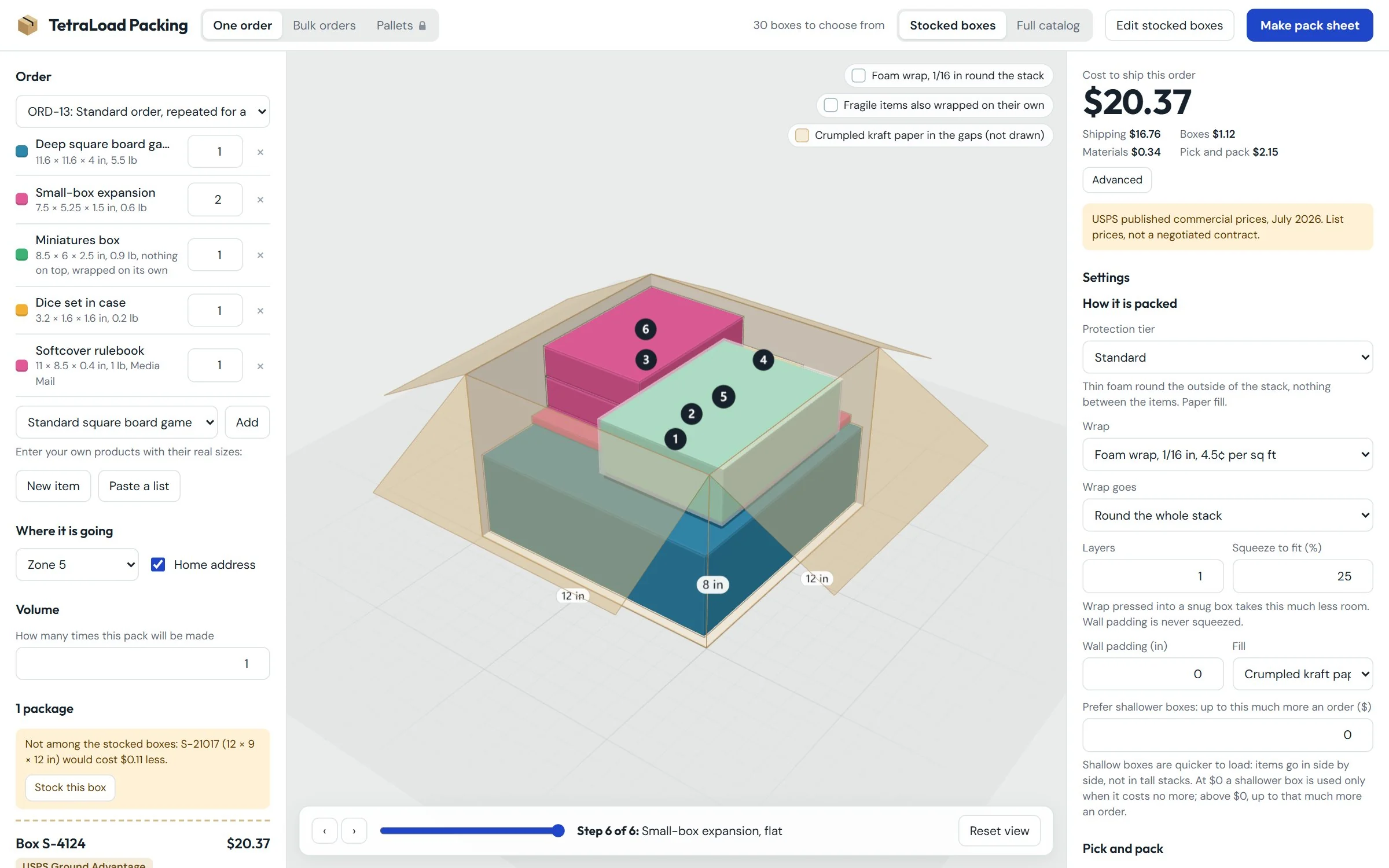This screenshot has height=868, width=1389.
Task: Remove Small-box expansion from order
Action: [x=260, y=200]
